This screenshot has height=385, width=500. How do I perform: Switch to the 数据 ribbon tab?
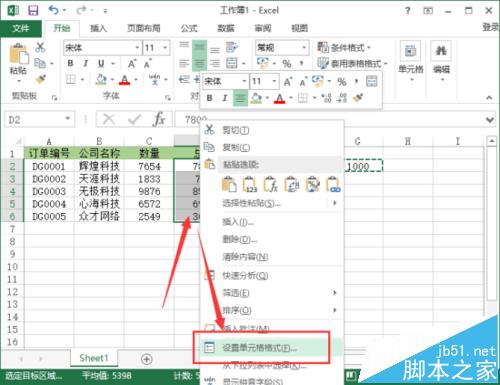point(226,28)
